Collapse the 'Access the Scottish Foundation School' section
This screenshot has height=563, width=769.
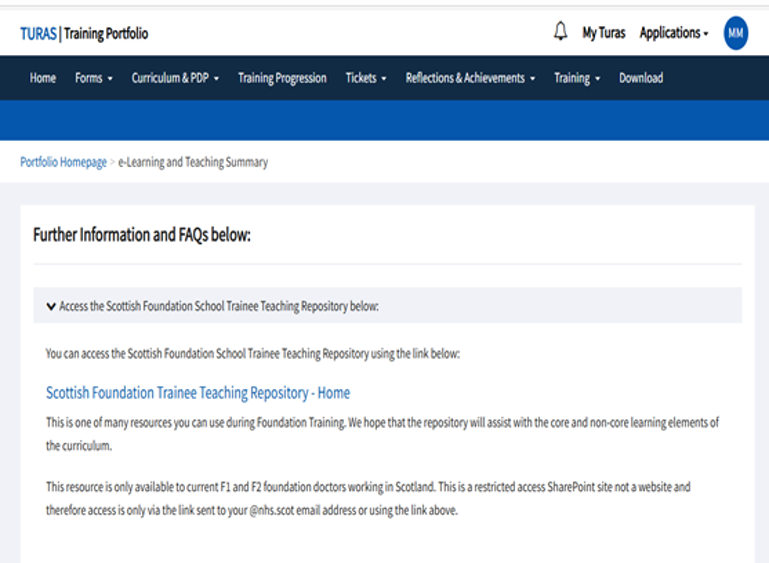(218, 306)
